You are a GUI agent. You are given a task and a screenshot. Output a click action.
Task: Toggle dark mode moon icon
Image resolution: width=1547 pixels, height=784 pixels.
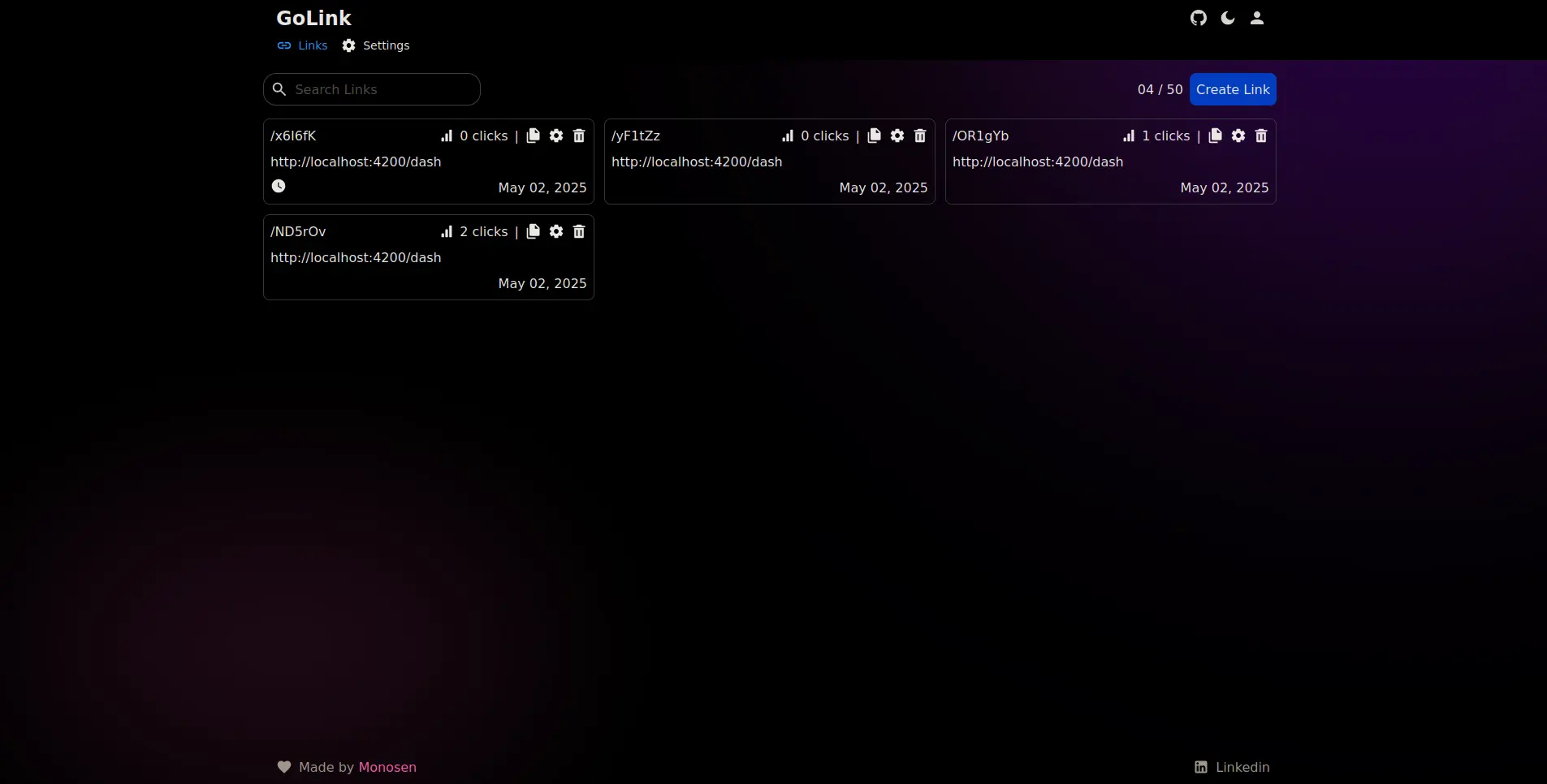1227,18
